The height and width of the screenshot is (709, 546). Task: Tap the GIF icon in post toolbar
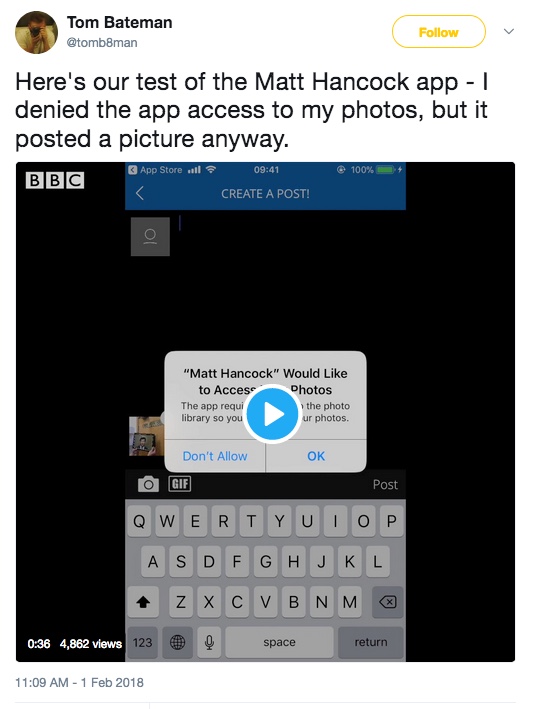(180, 484)
